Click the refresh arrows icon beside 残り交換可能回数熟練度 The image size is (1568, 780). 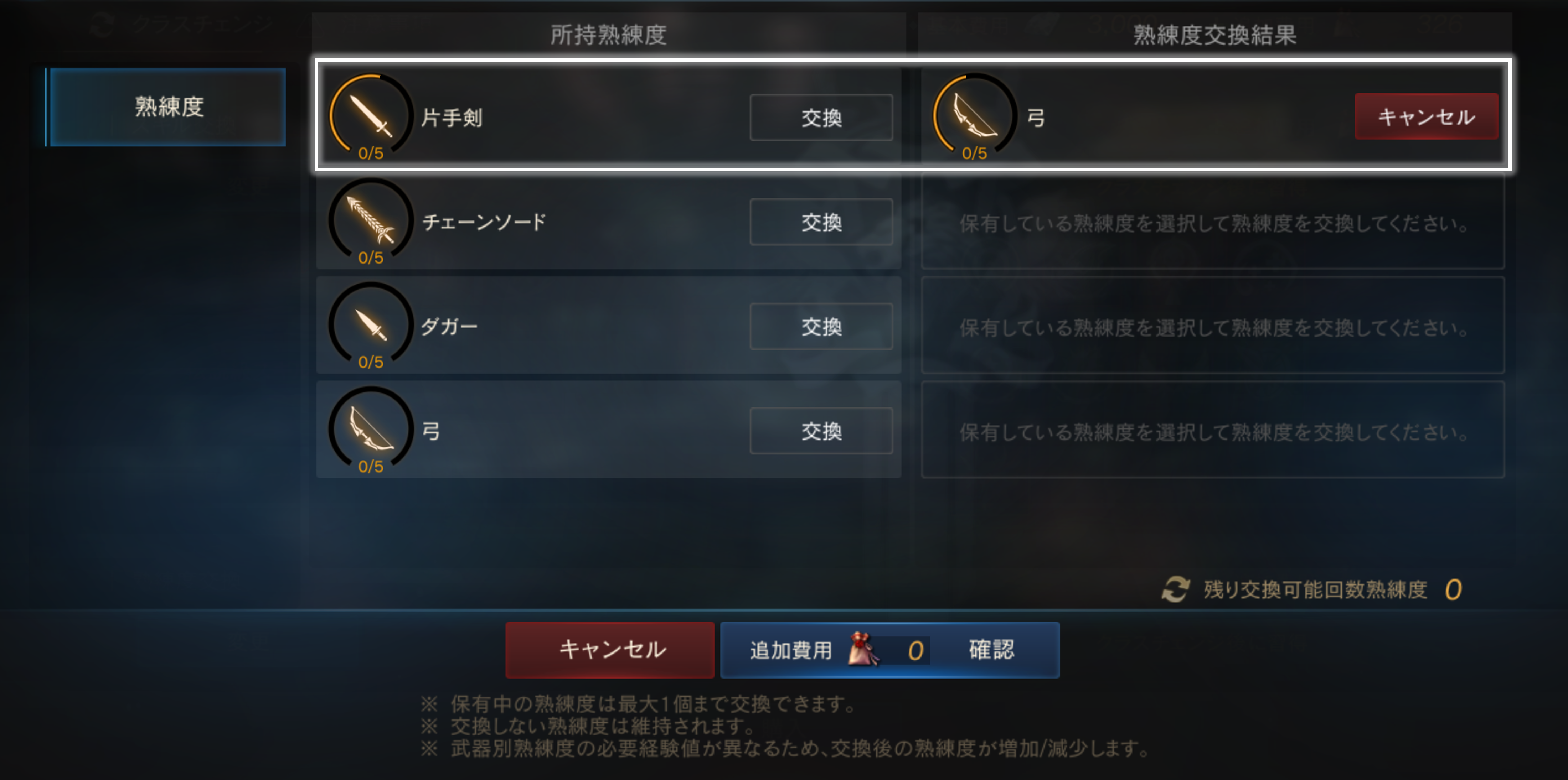1175,589
